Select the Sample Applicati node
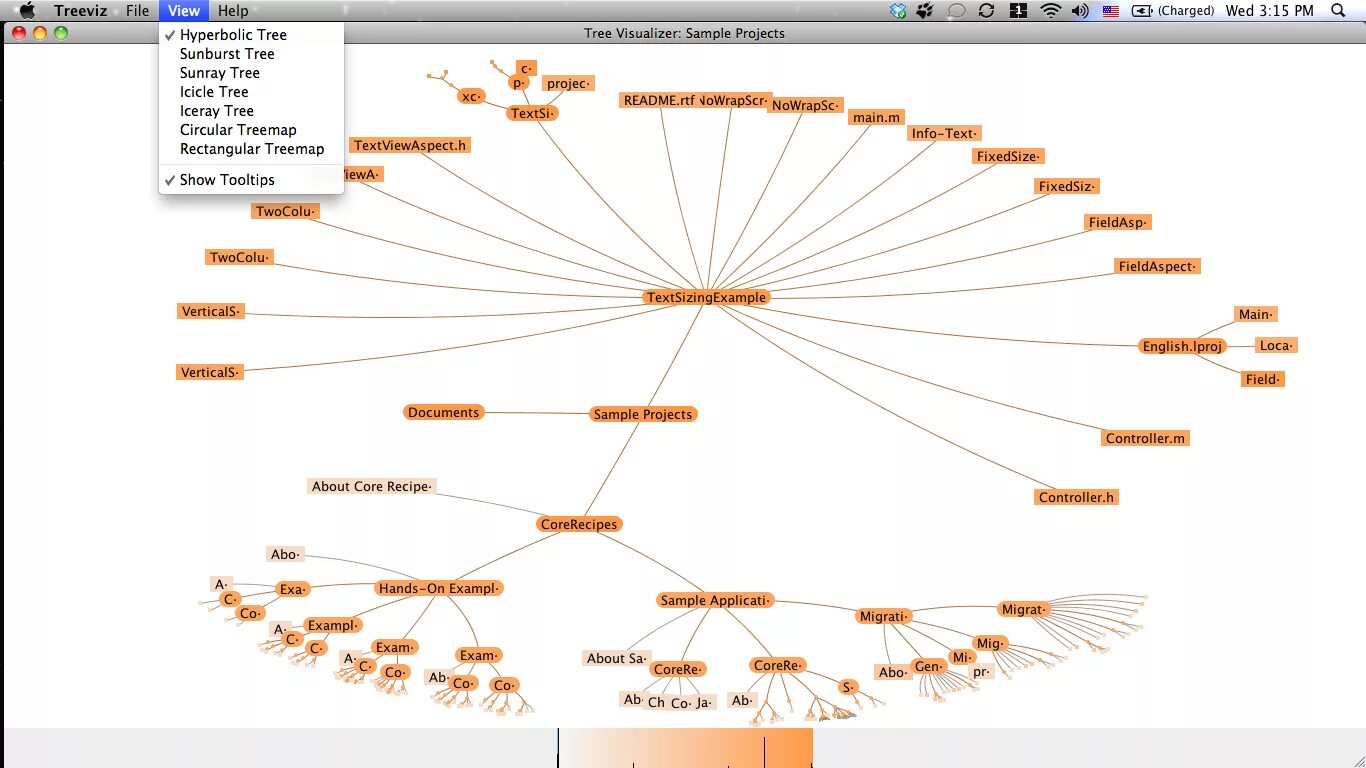1366x768 pixels. 715,601
